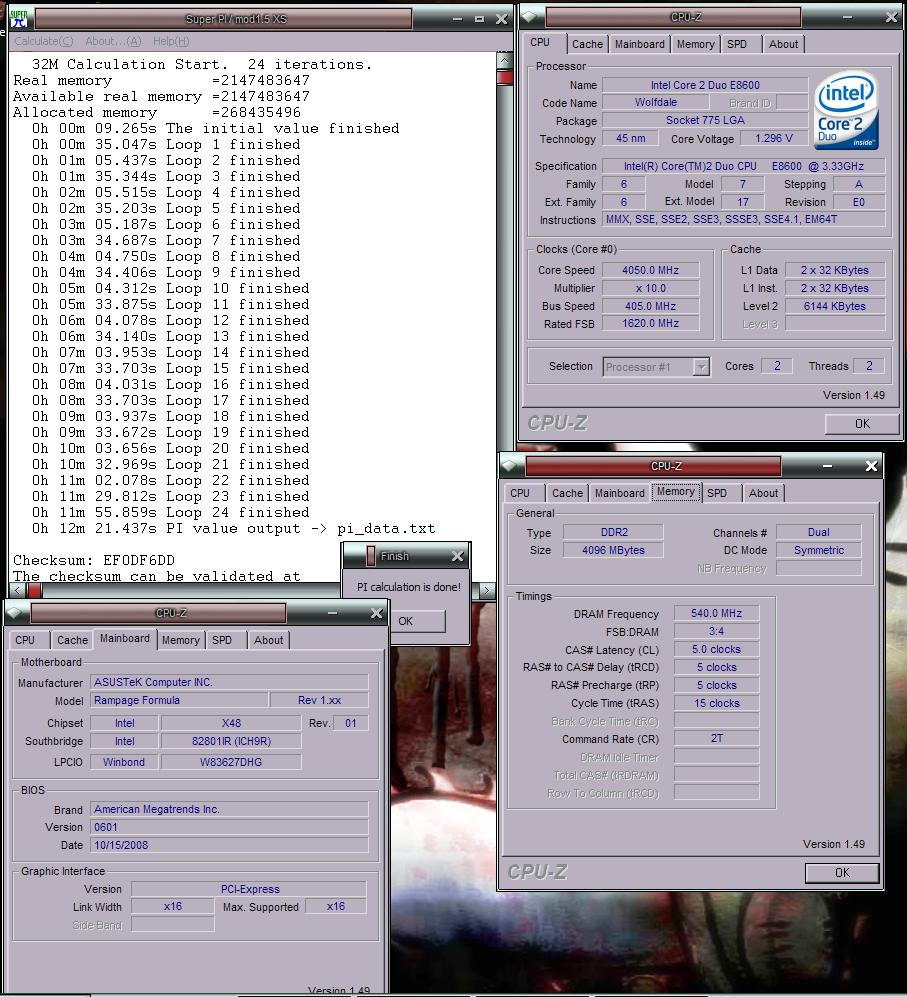The image size is (907, 997).
Task: Minimize the Super PI window
Action: click(x=457, y=19)
